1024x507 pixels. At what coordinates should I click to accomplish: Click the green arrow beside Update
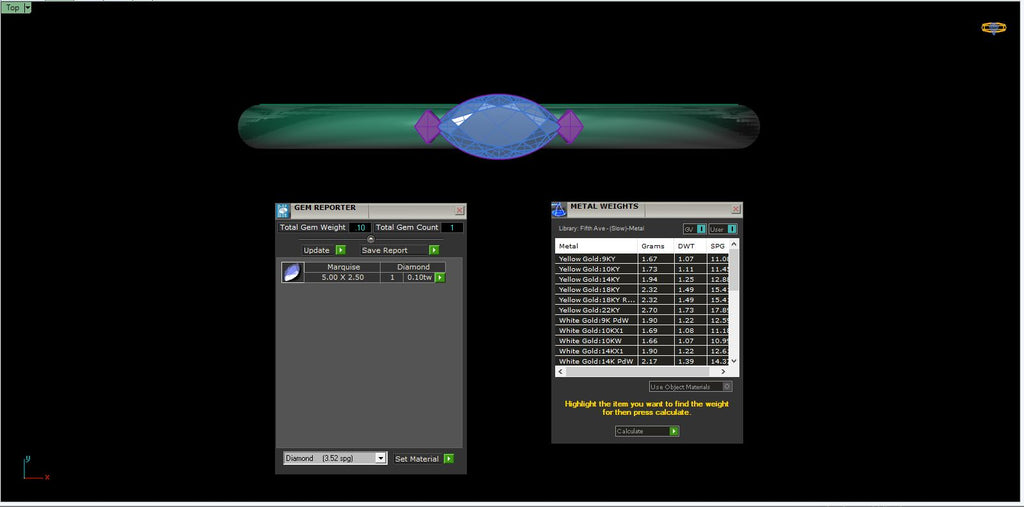click(340, 250)
